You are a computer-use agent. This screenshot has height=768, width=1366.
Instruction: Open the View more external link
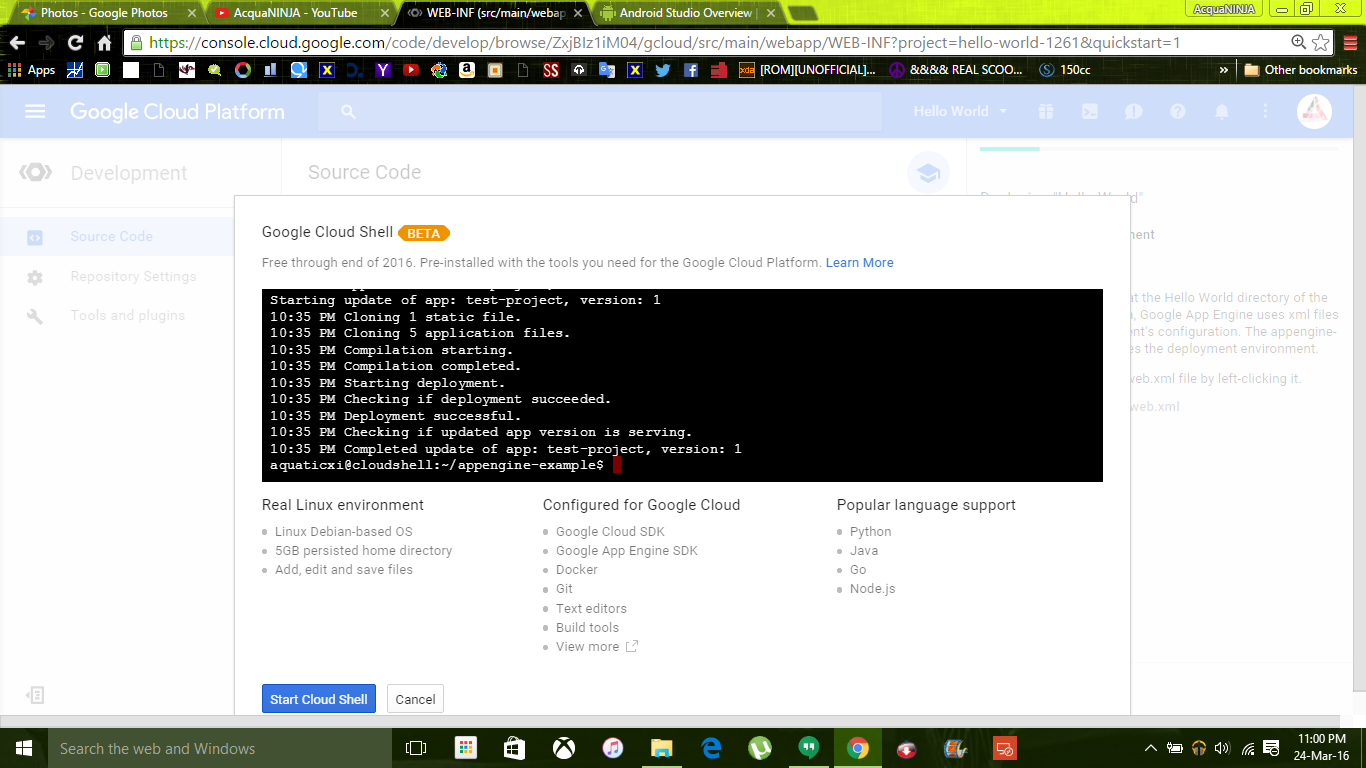(596, 647)
